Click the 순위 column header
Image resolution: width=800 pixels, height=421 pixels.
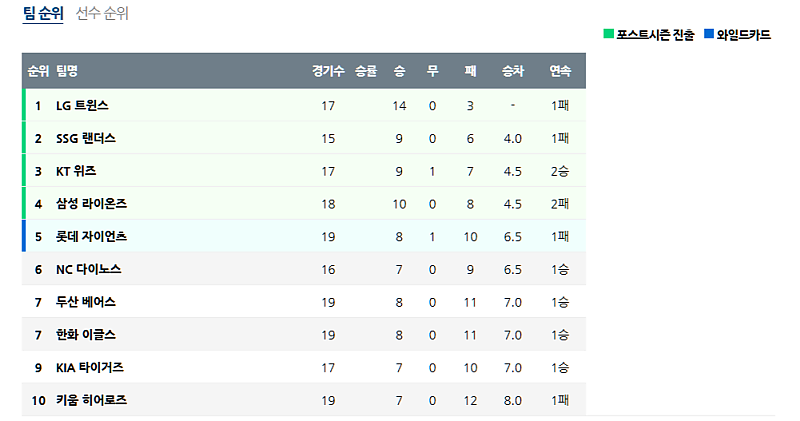38,71
